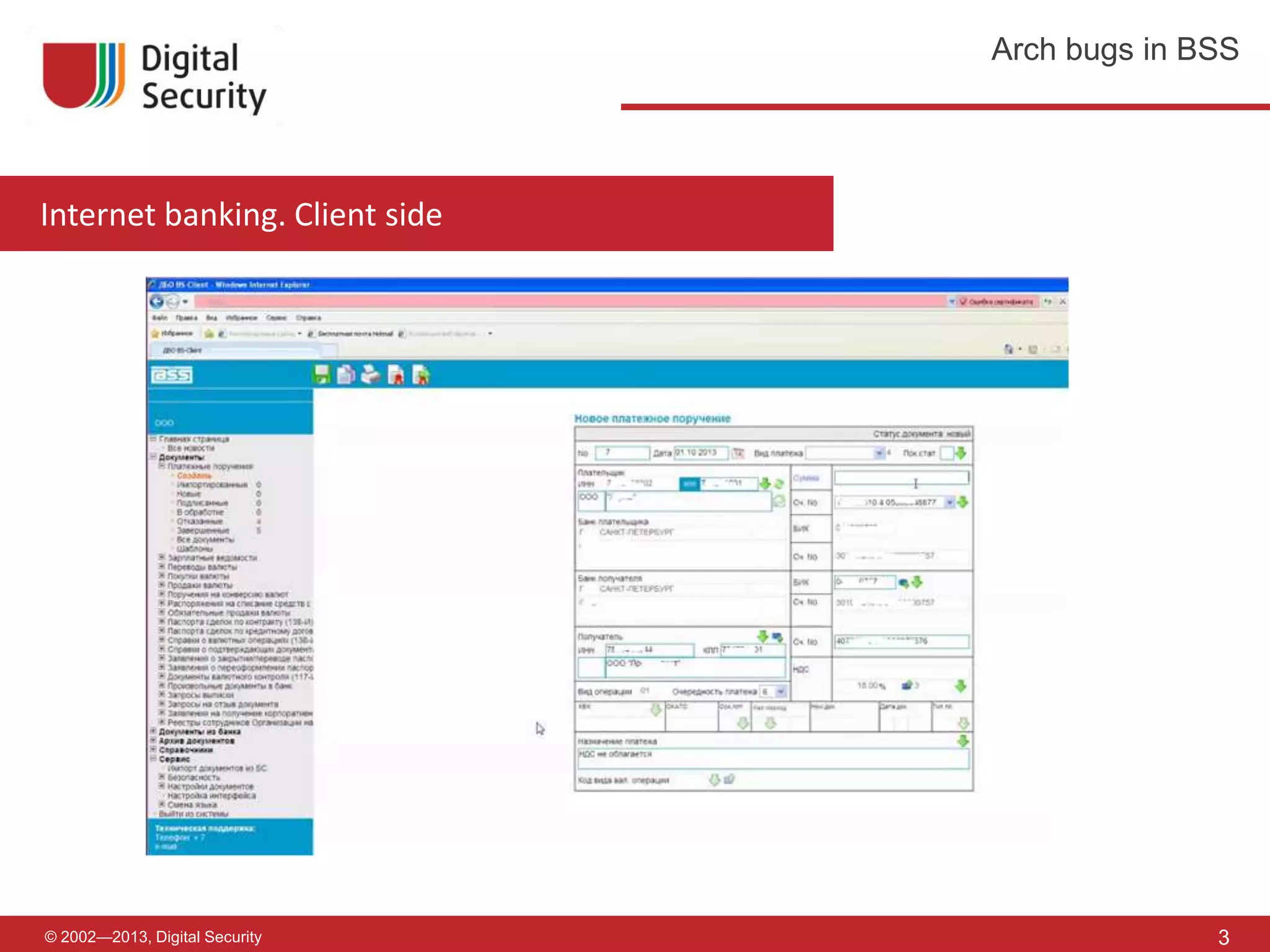Click green arrow next to Плательщик КПП field
1270x952 pixels.
tap(765, 483)
